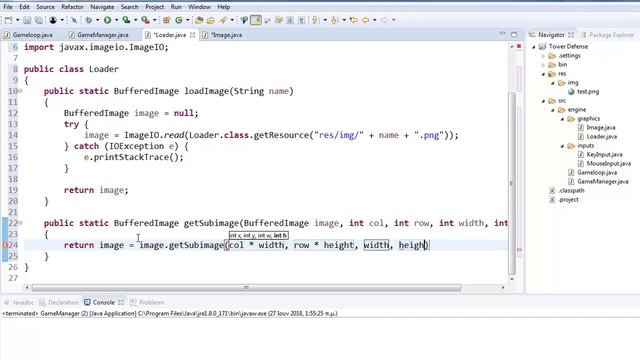Select .project file in Navigator
640x360 pixels.
(564, 200)
